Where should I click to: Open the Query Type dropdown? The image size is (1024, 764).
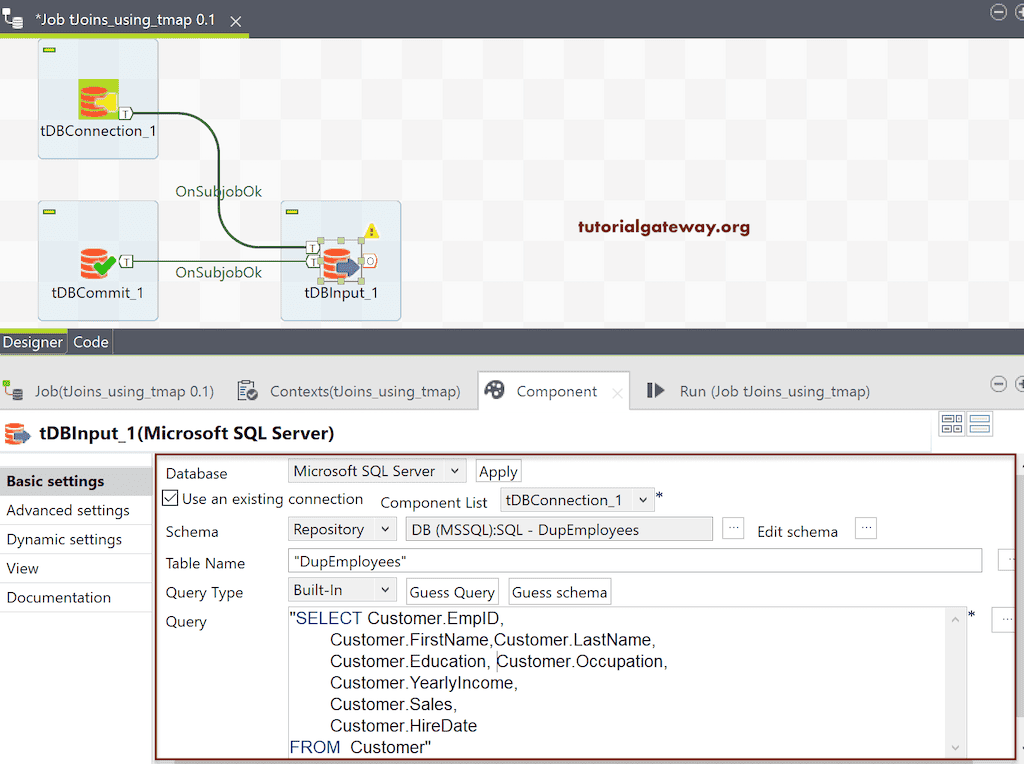pyautogui.click(x=343, y=591)
